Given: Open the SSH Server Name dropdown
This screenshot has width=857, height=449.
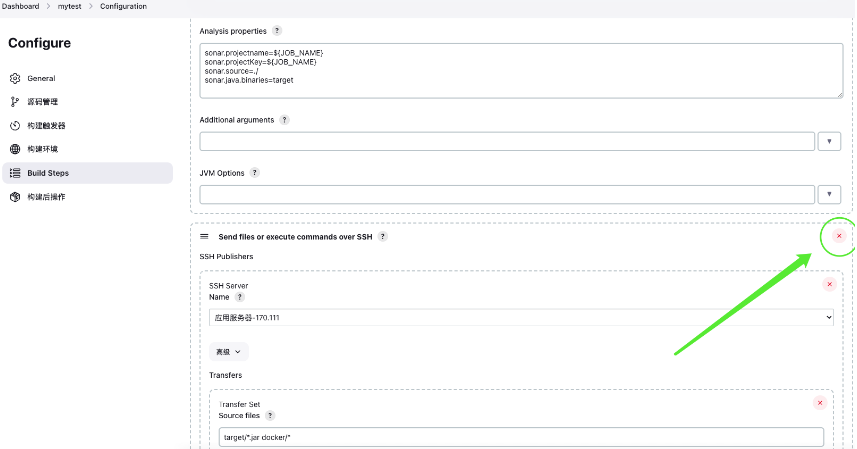Looking at the screenshot, I should [521, 317].
